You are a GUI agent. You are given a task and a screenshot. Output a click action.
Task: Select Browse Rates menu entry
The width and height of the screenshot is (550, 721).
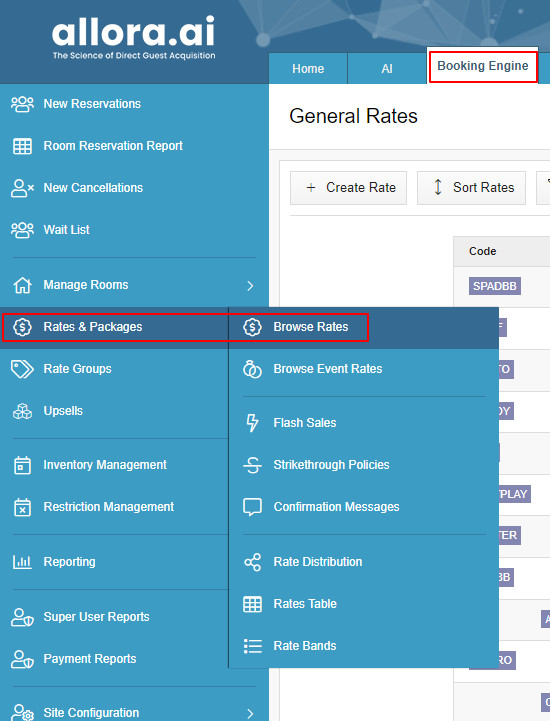tap(364, 327)
